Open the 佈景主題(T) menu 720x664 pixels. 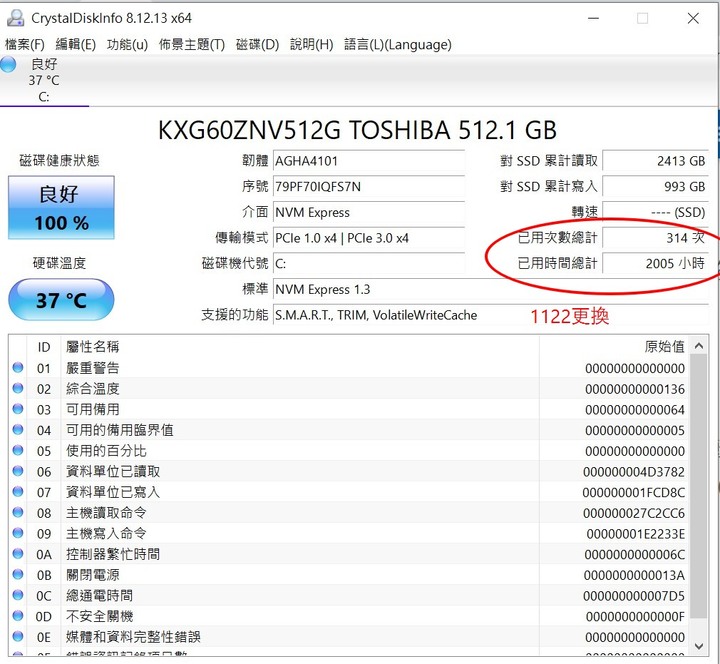tap(191, 45)
